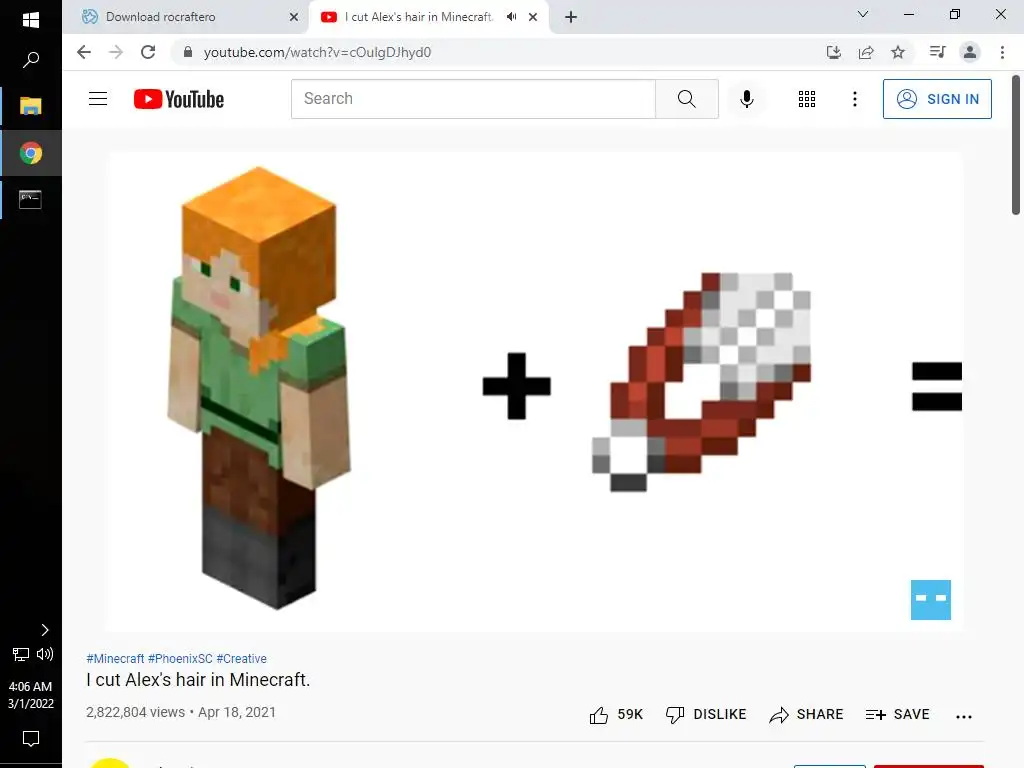Open the Windows Start menu
1024x768 pixels.
[31, 20]
